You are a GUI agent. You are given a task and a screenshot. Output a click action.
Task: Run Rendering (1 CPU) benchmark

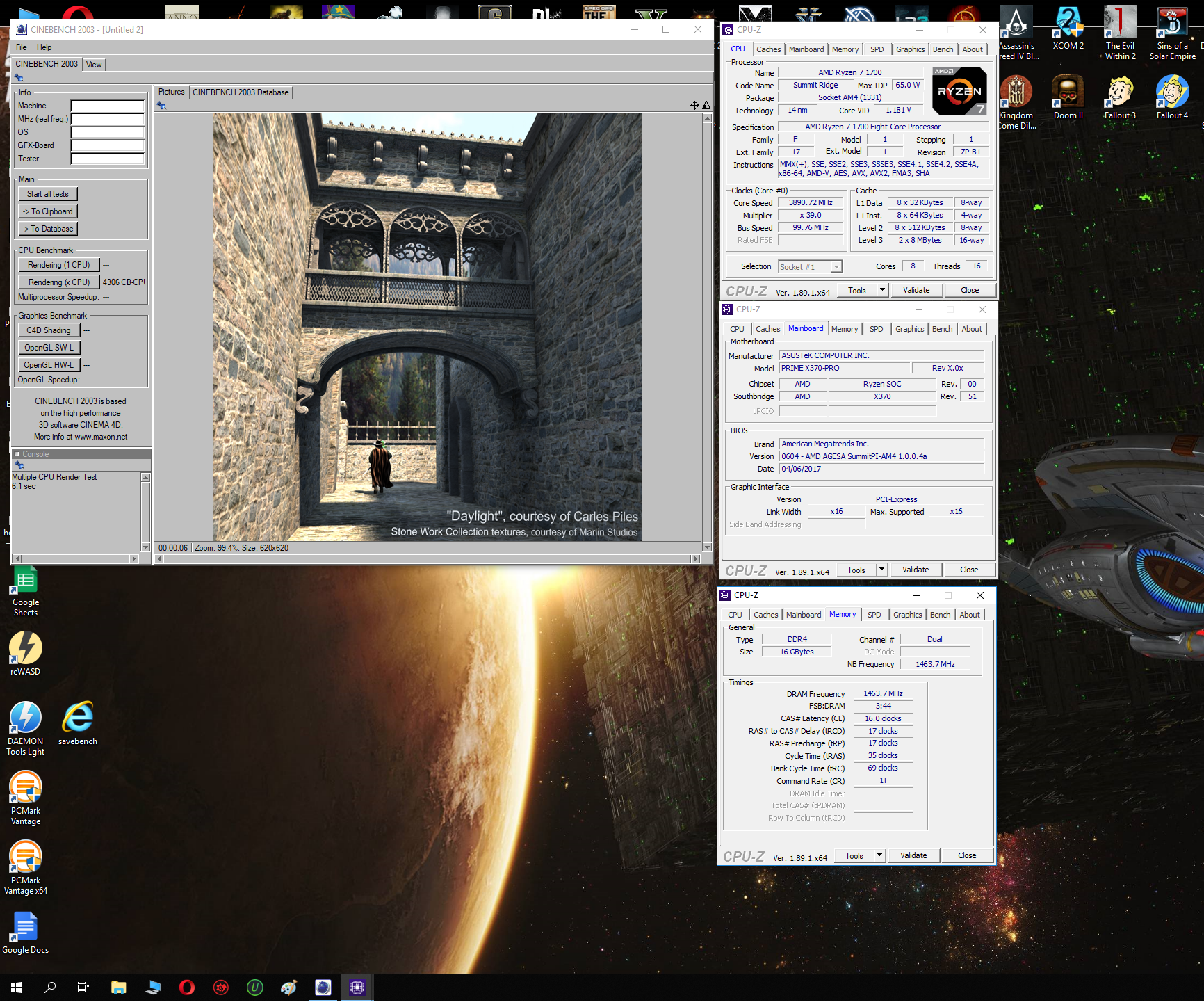[x=59, y=265]
